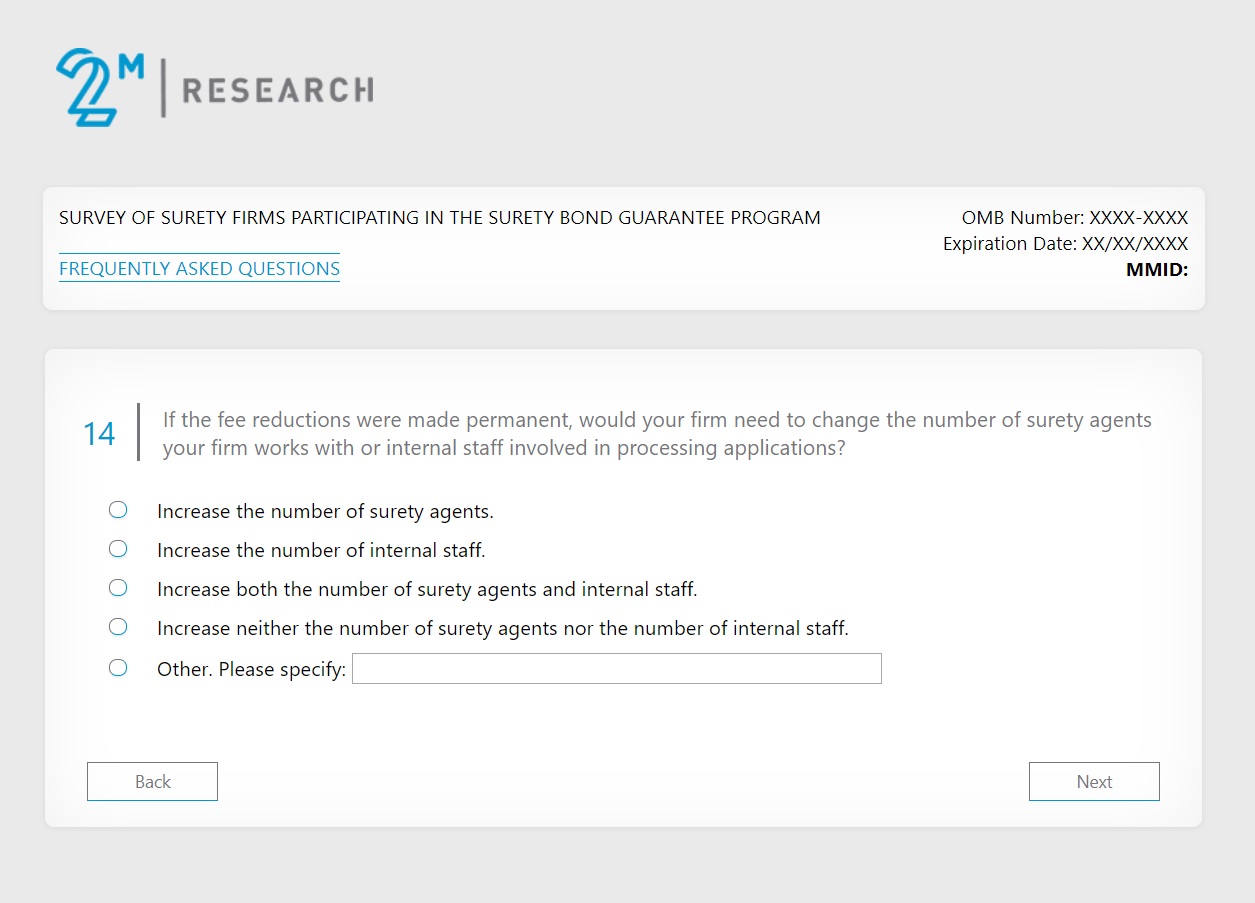Select radio button for increasing surety agents
1255x903 pixels.
[118, 511]
